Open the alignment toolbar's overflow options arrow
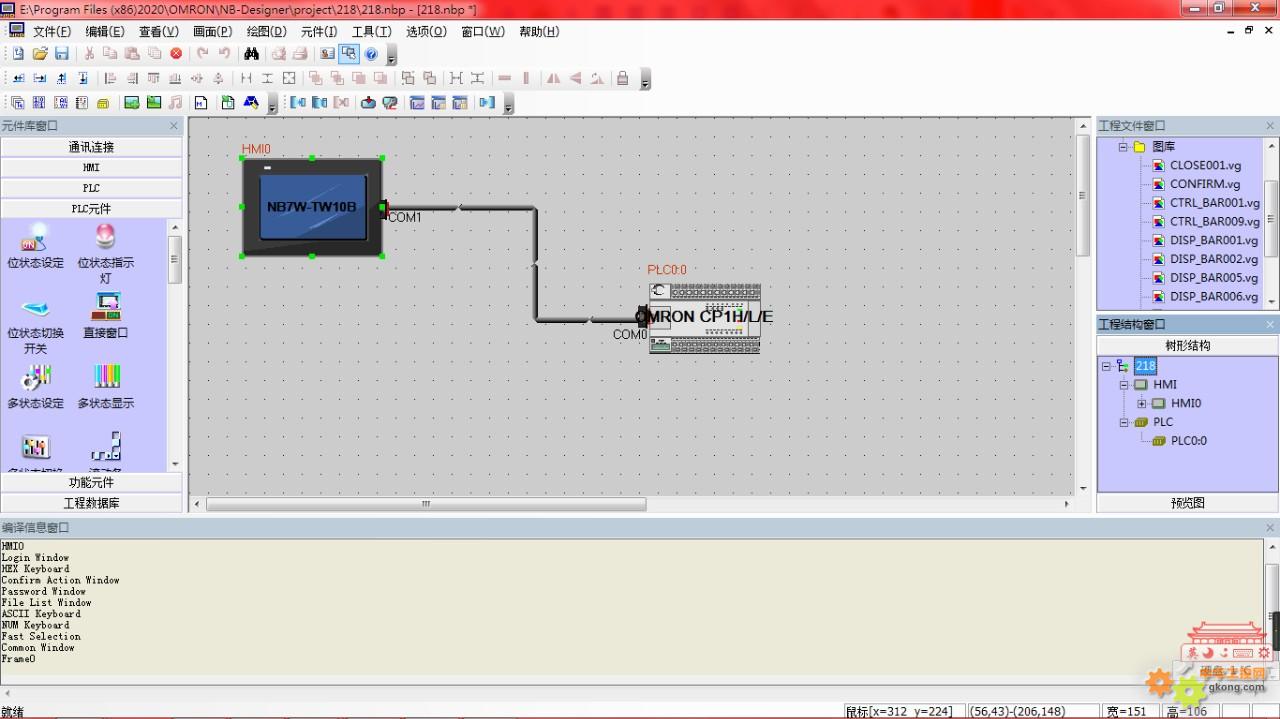 click(x=645, y=80)
